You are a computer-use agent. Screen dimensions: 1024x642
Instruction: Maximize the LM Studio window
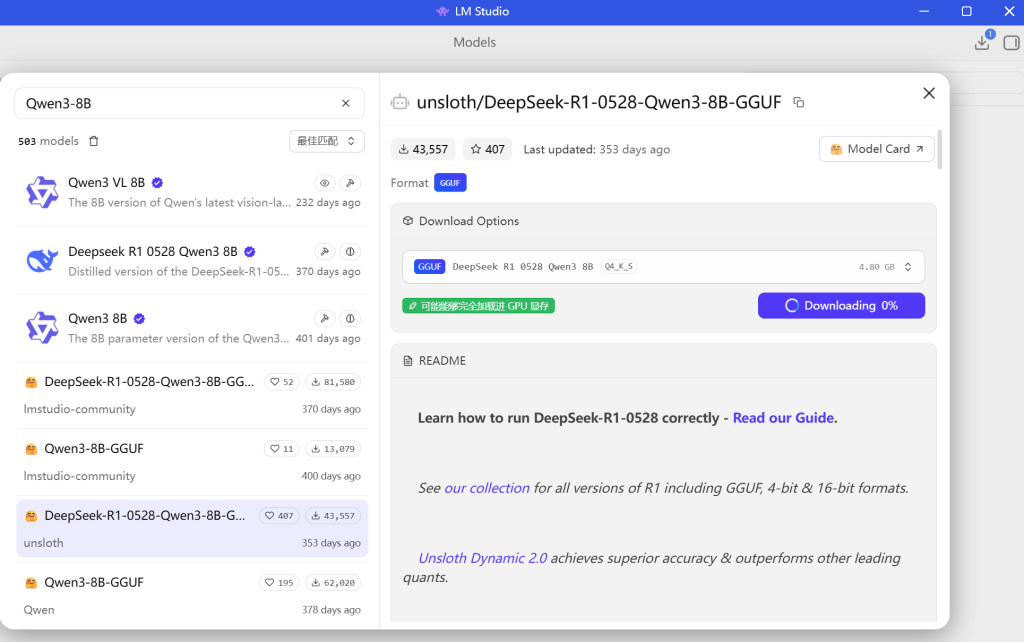[967, 12]
